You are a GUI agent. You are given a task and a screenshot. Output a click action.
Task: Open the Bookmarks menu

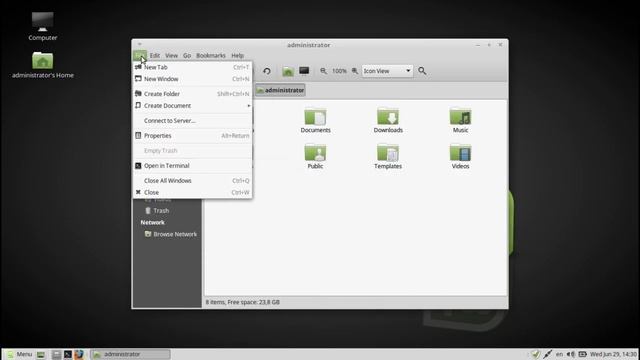(211, 56)
